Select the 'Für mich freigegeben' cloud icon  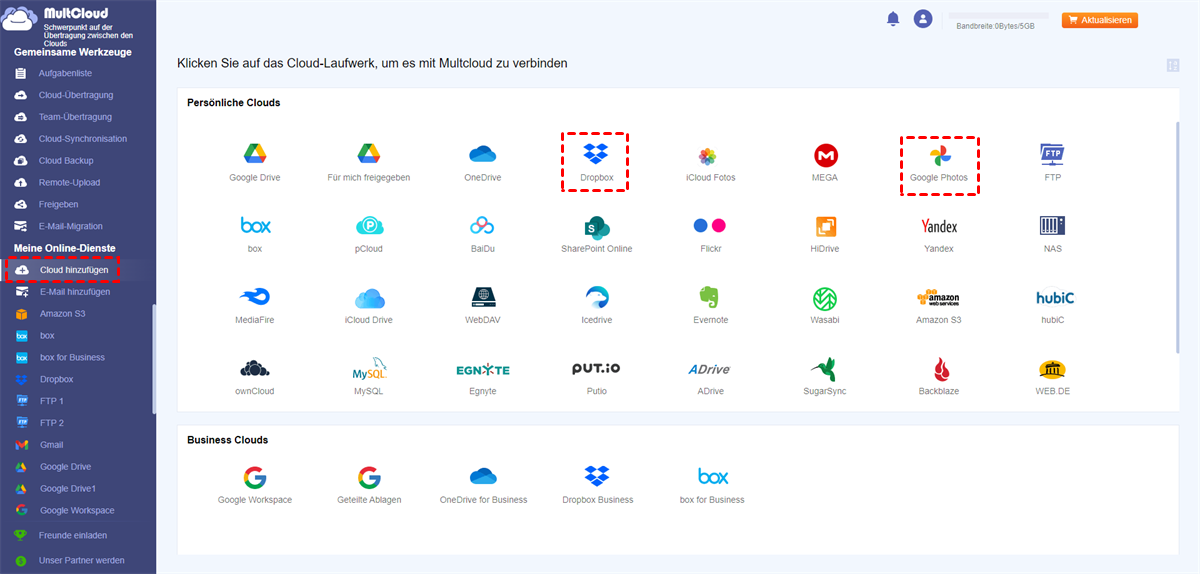369,155
